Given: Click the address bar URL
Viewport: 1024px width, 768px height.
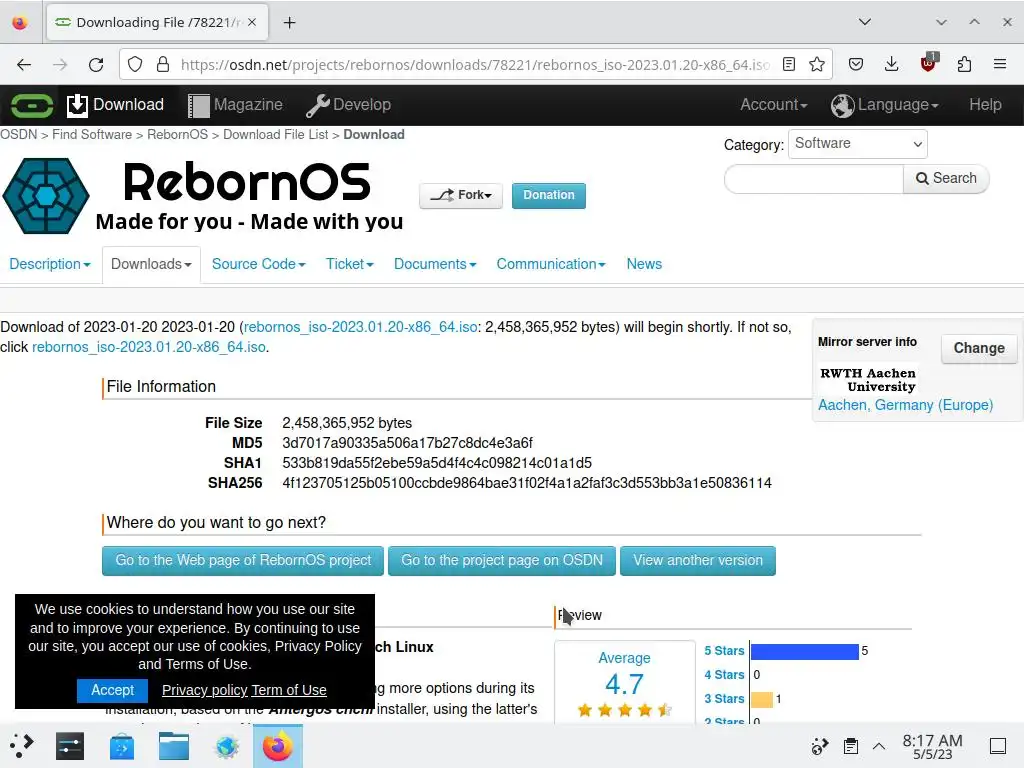Looking at the screenshot, I should pos(475,65).
